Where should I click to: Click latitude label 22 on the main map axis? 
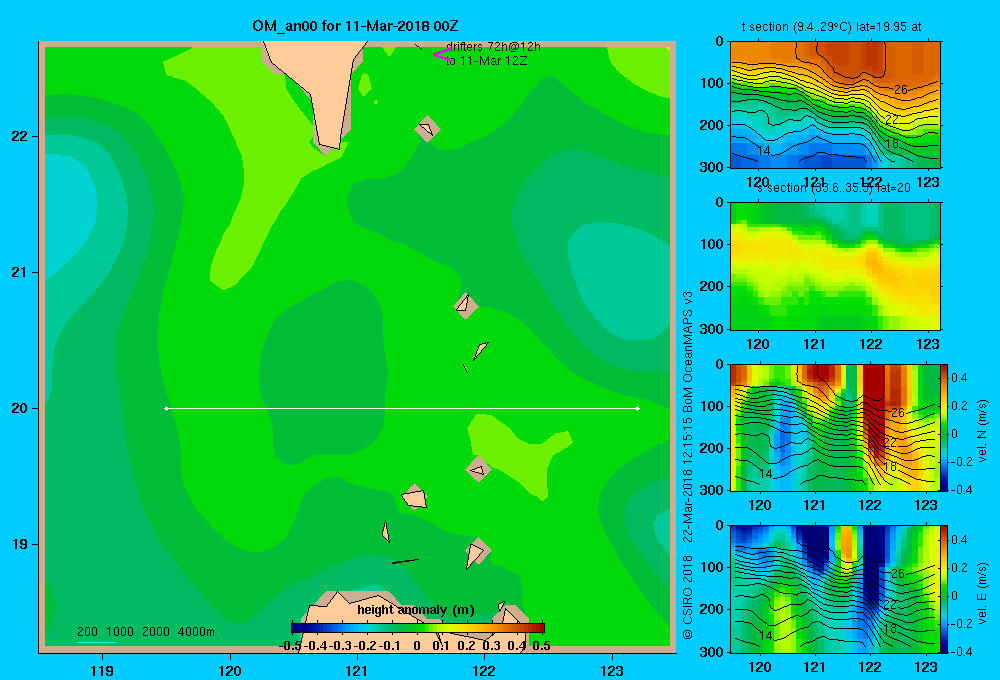[x=20, y=136]
